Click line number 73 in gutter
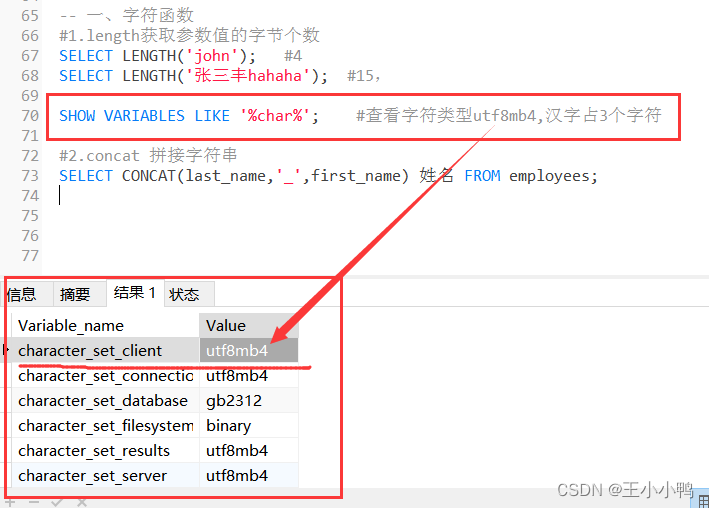This screenshot has width=709, height=508. click(x=30, y=176)
